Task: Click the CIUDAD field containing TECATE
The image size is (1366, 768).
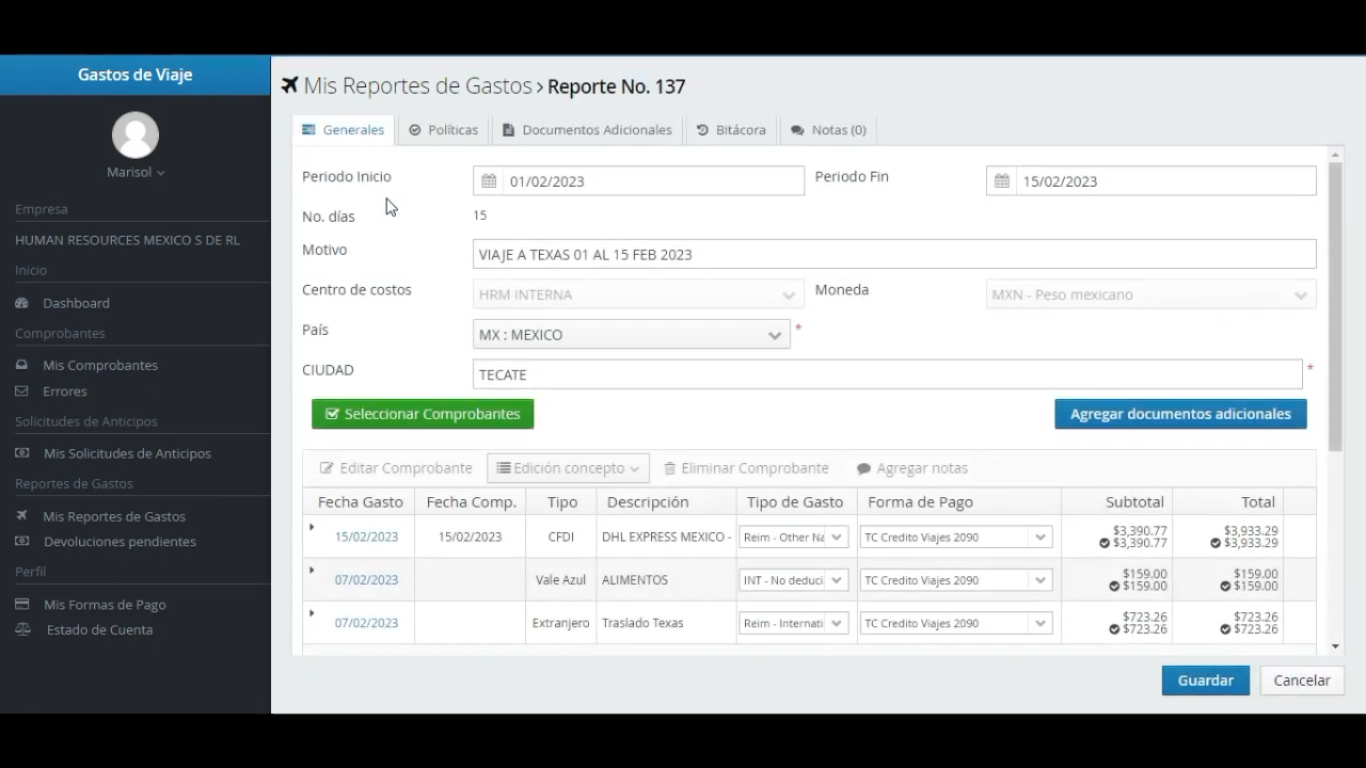Action: click(x=888, y=374)
